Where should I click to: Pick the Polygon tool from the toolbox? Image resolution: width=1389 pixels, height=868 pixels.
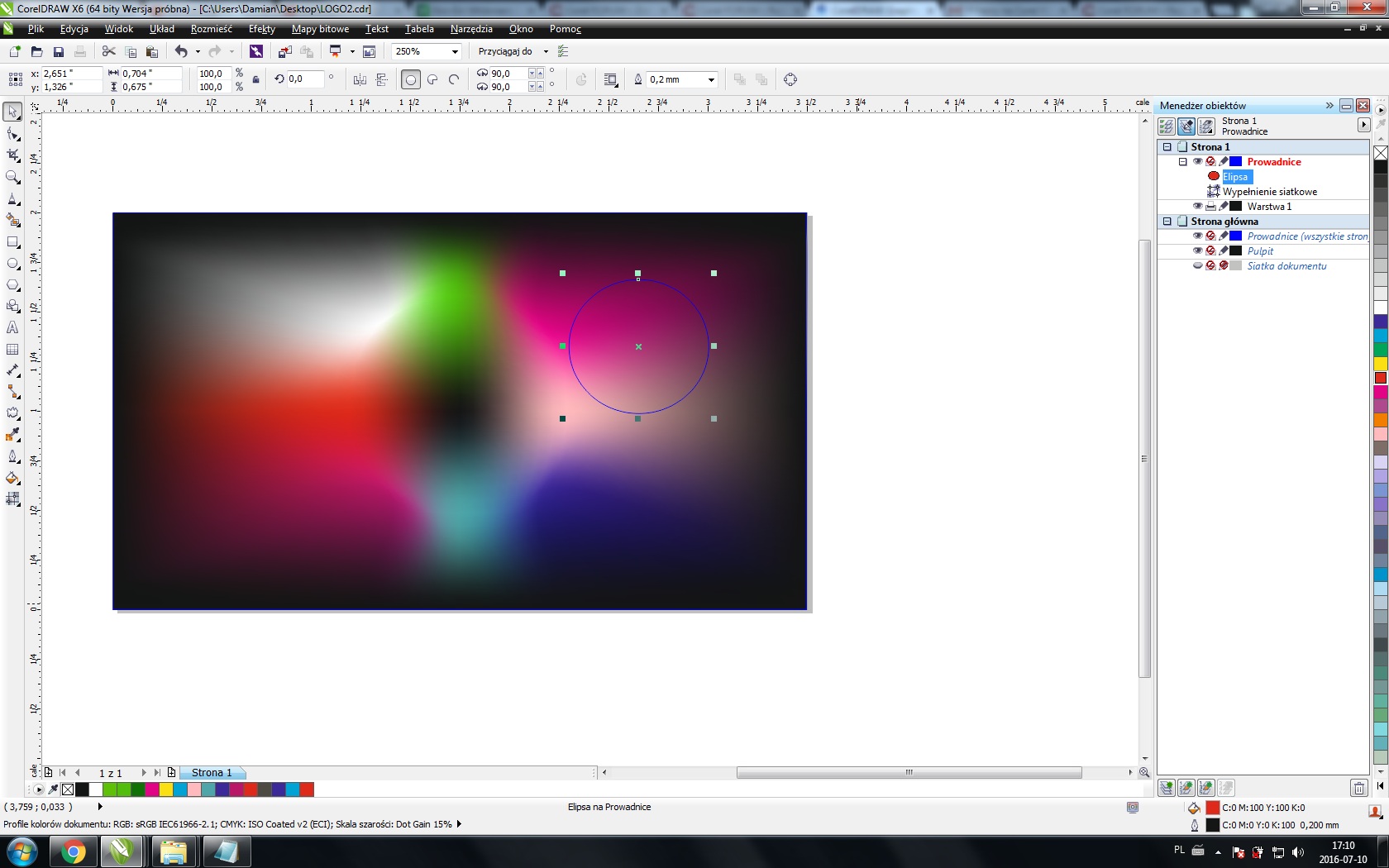(x=12, y=285)
